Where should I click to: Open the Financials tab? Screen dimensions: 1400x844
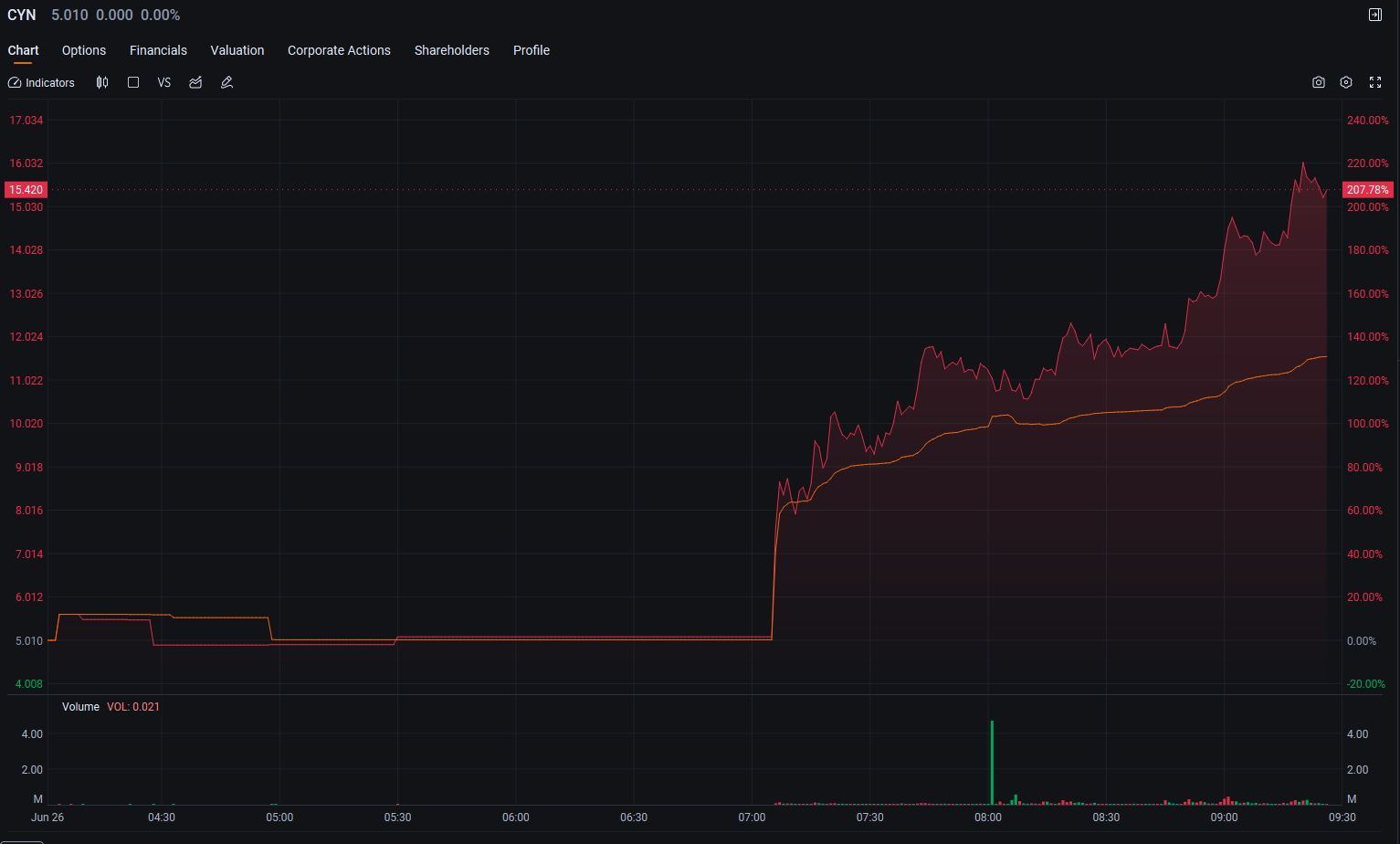pyautogui.click(x=158, y=50)
